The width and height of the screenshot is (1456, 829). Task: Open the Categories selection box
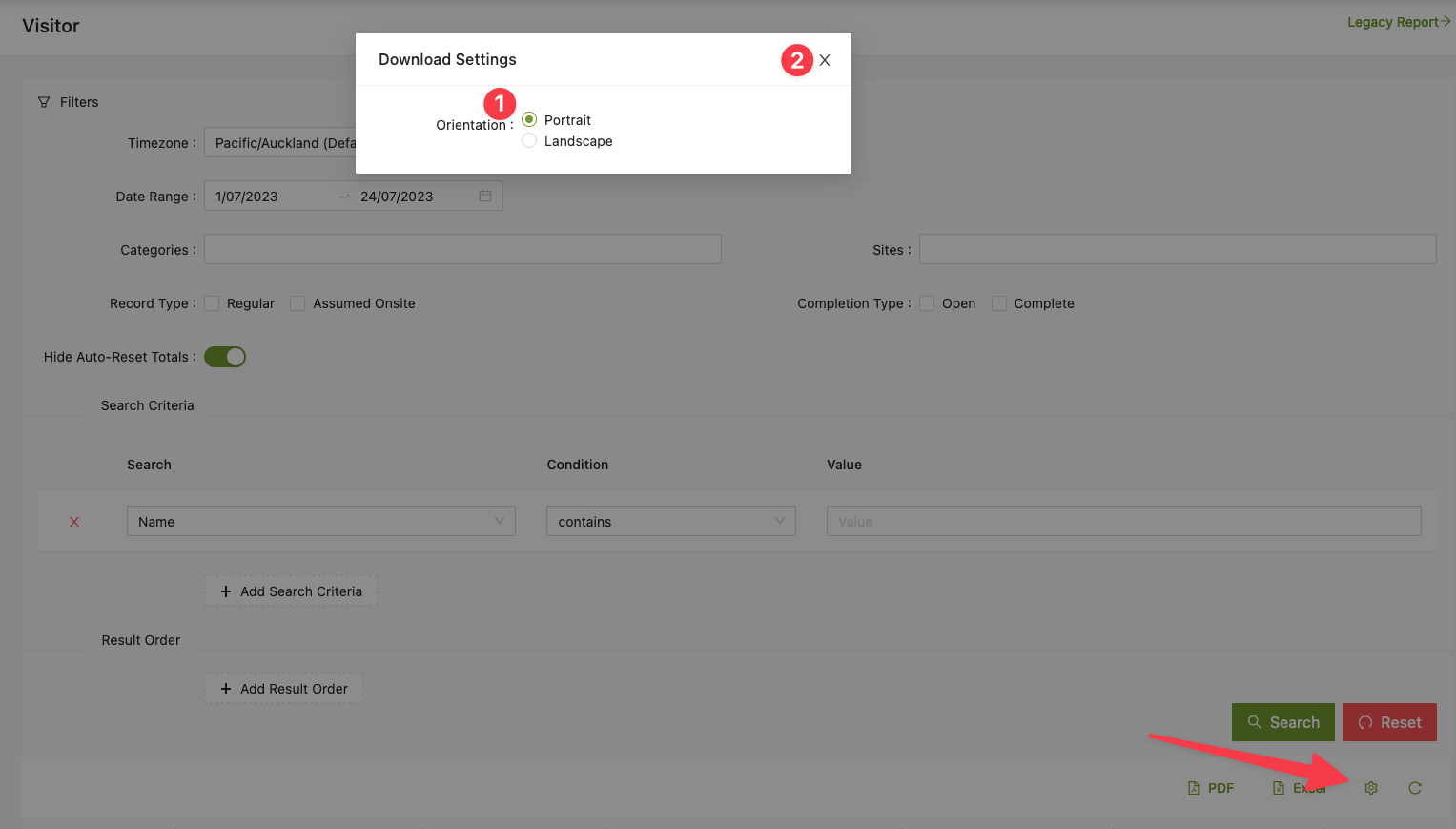point(462,249)
